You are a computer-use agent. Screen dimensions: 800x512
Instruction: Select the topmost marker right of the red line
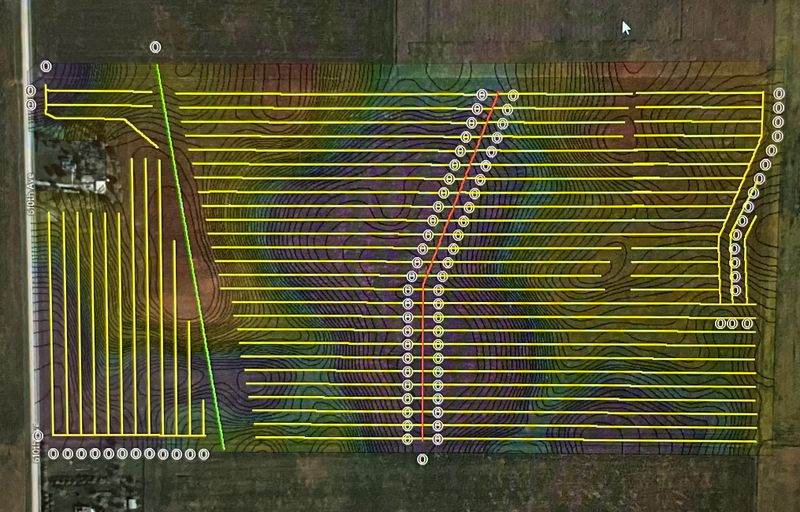(x=513, y=95)
